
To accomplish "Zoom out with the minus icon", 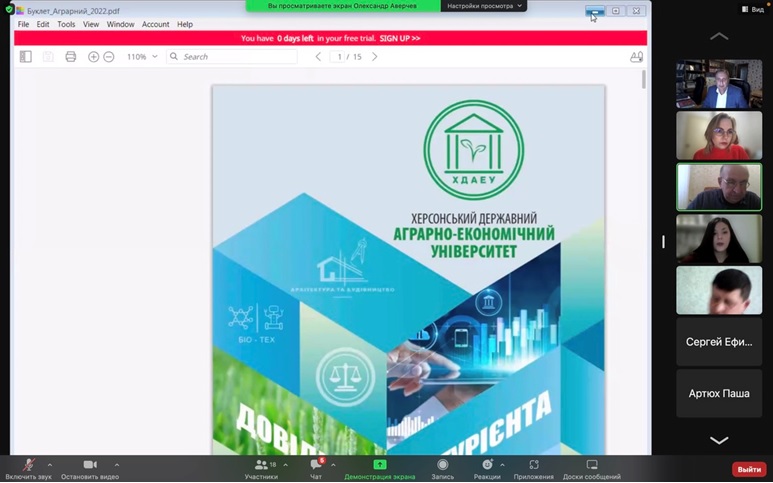I will 108,57.
